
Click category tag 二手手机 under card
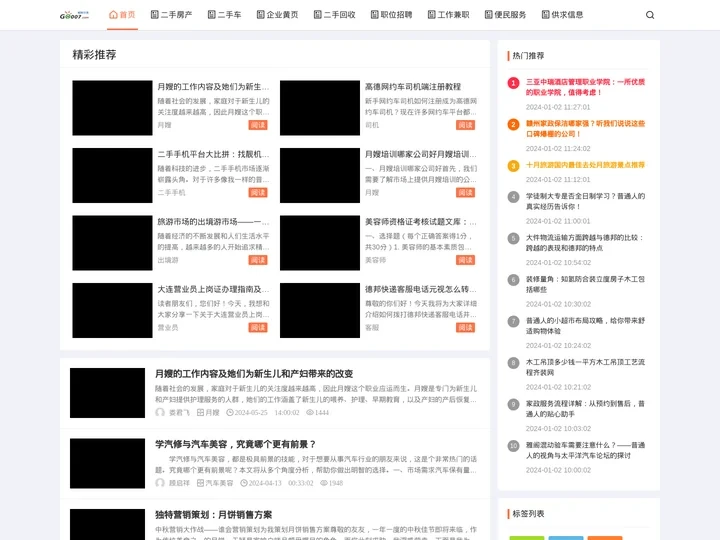coord(171,192)
